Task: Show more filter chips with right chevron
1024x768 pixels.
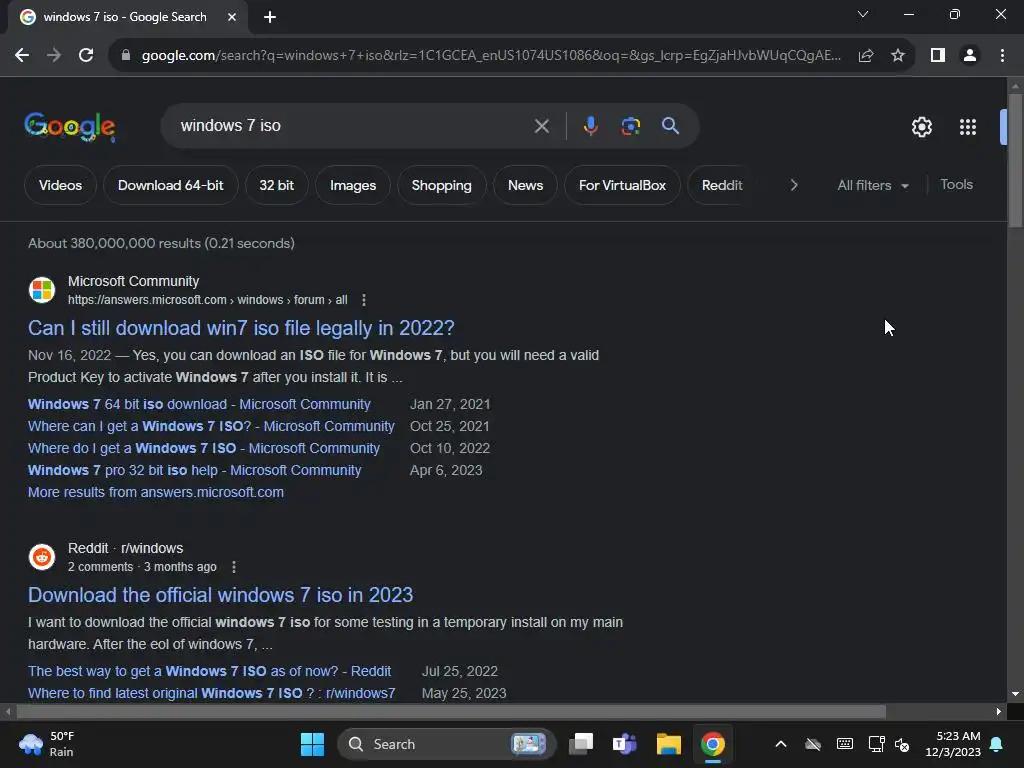Action: tap(793, 185)
